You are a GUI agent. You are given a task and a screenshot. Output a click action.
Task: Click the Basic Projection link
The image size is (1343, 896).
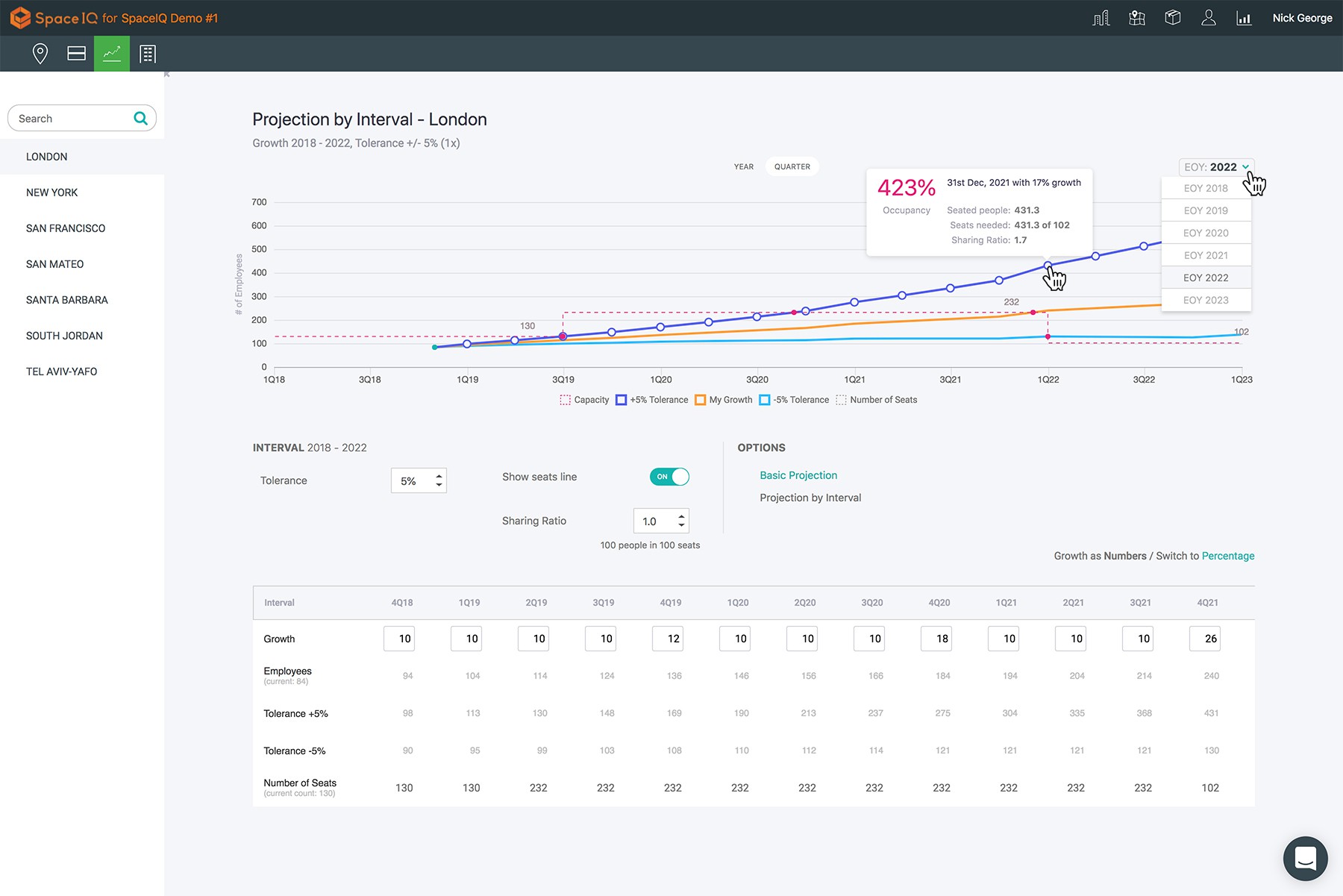click(x=798, y=475)
